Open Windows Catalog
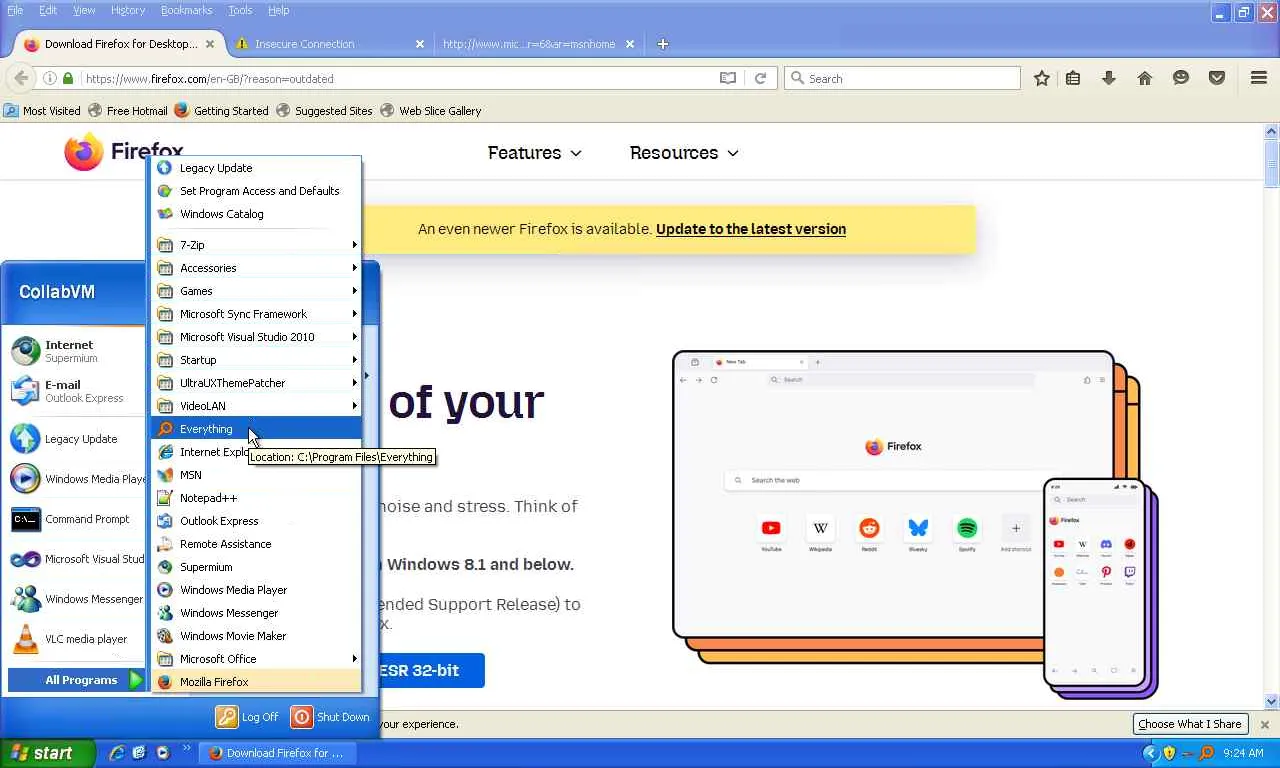Screen dimensions: 1280x768 [256, 214]
